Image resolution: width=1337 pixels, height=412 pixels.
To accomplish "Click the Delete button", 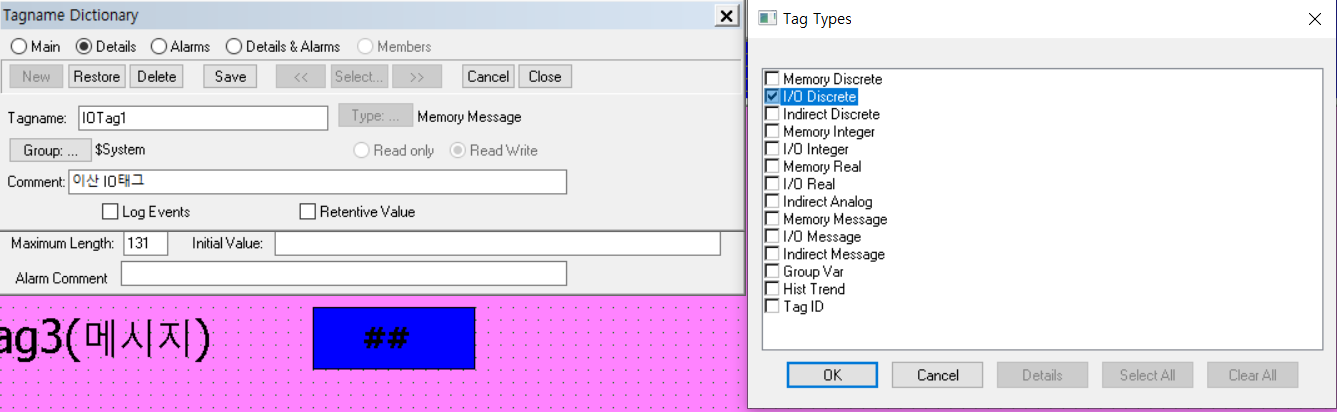I will point(156,77).
